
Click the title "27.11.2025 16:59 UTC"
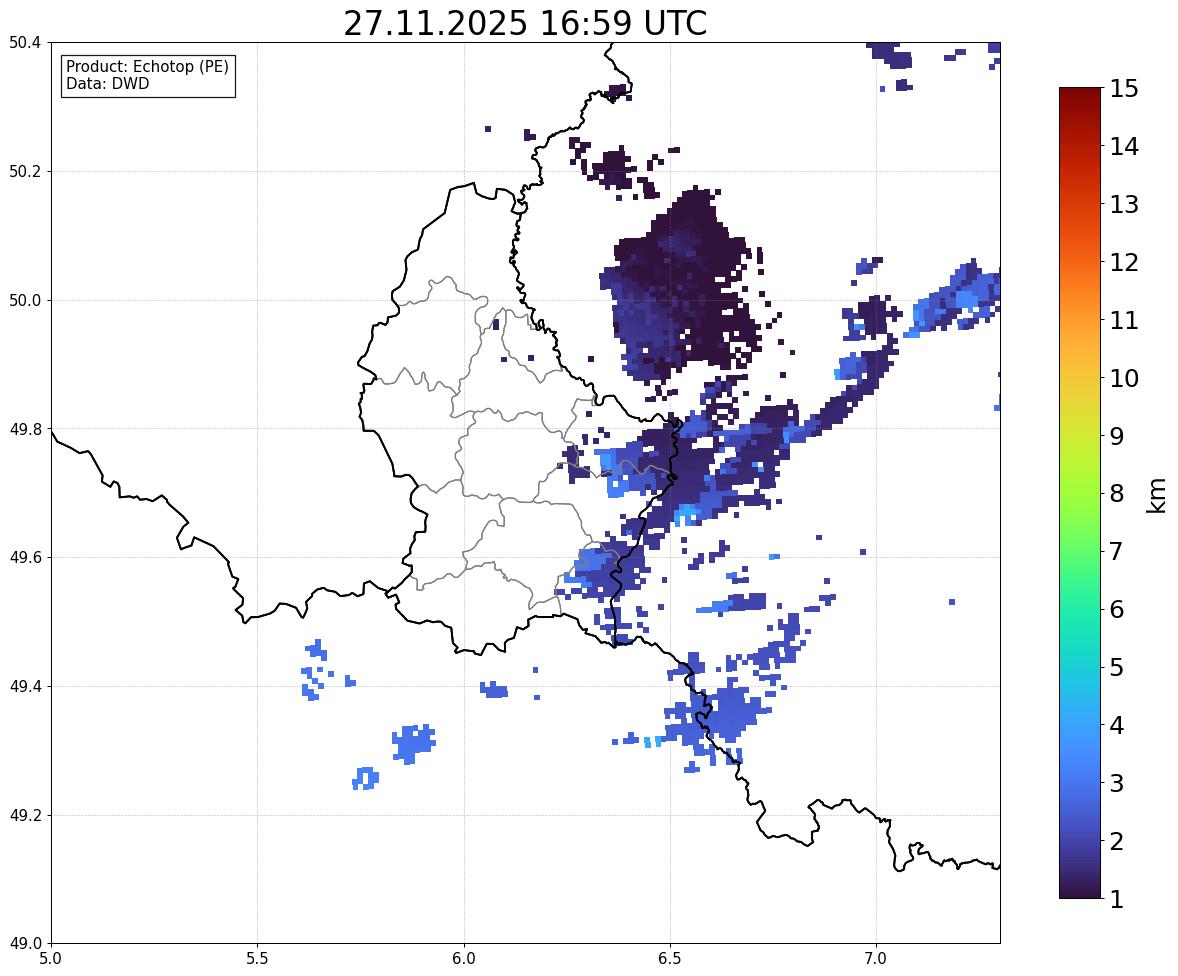pos(525,23)
